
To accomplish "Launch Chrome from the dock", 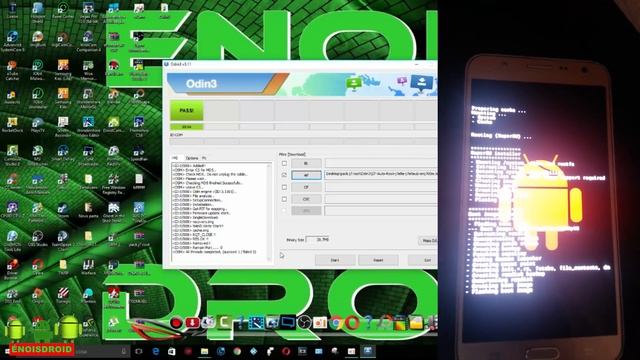I will coord(336,323).
